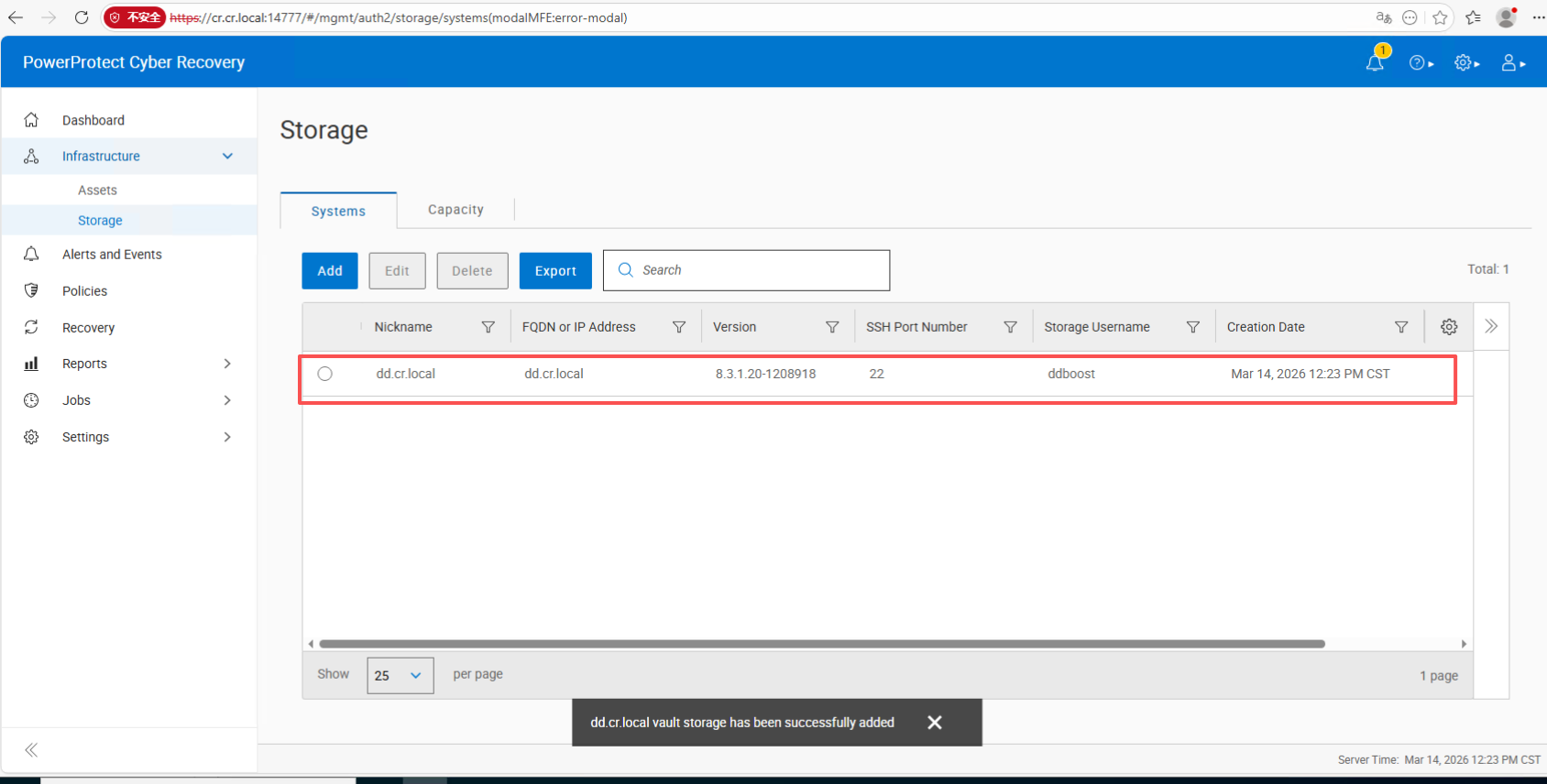The width and height of the screenshot is (1547, 784).
Task: Click the Mar 14, 2026 creation date cell
Action: [1311, 374]
